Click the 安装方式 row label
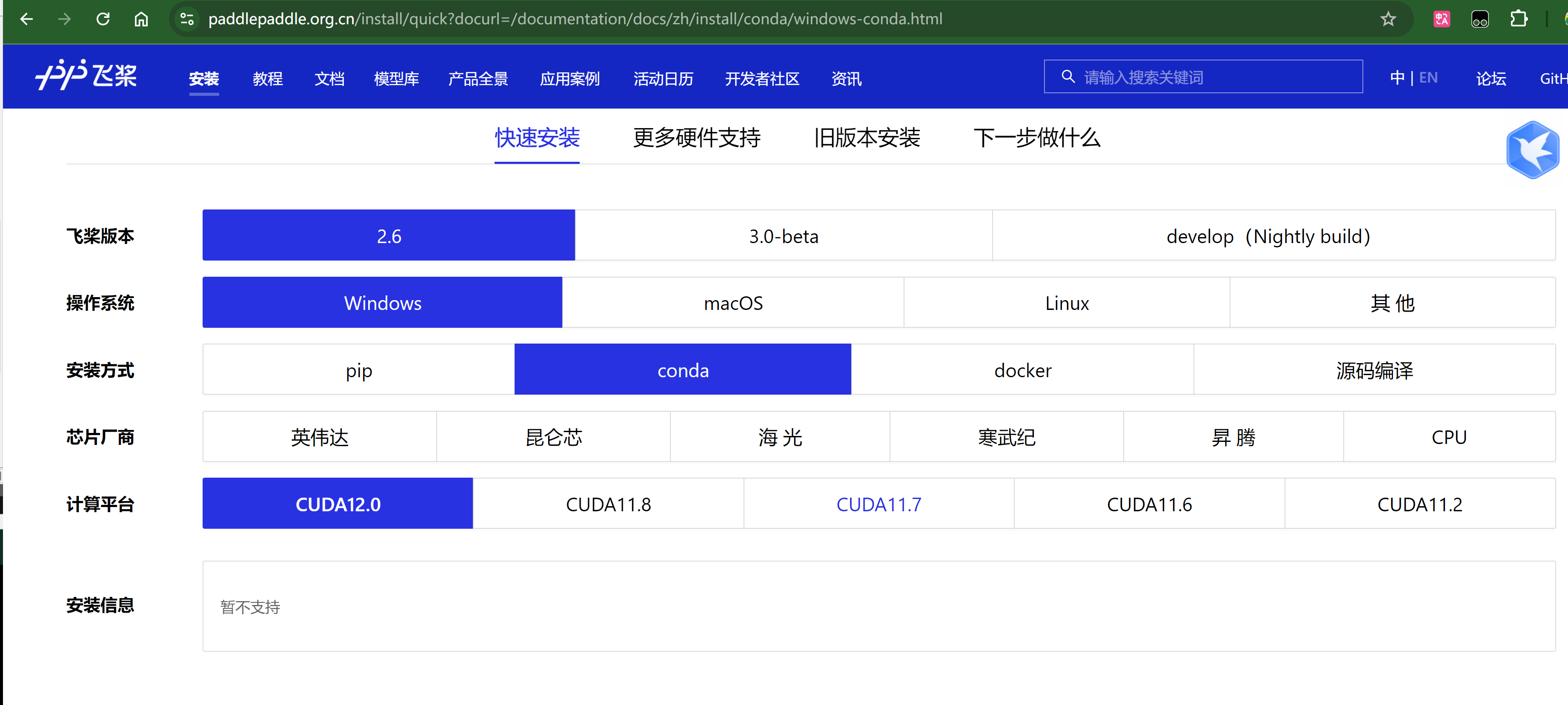The image size is (1568, 705). tap(100, 370)
